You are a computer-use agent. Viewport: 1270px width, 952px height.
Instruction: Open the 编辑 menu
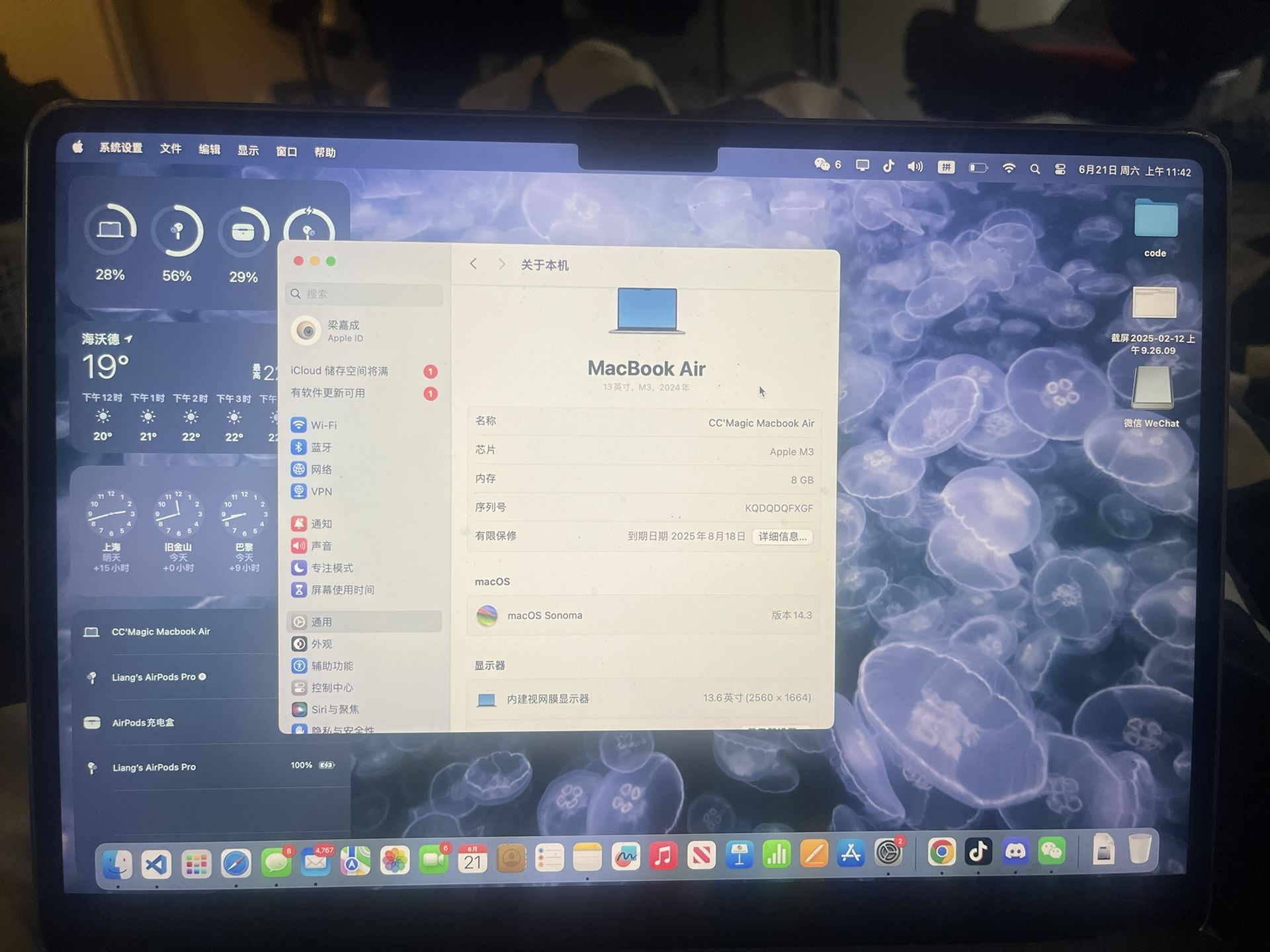(x=210, y=149)
